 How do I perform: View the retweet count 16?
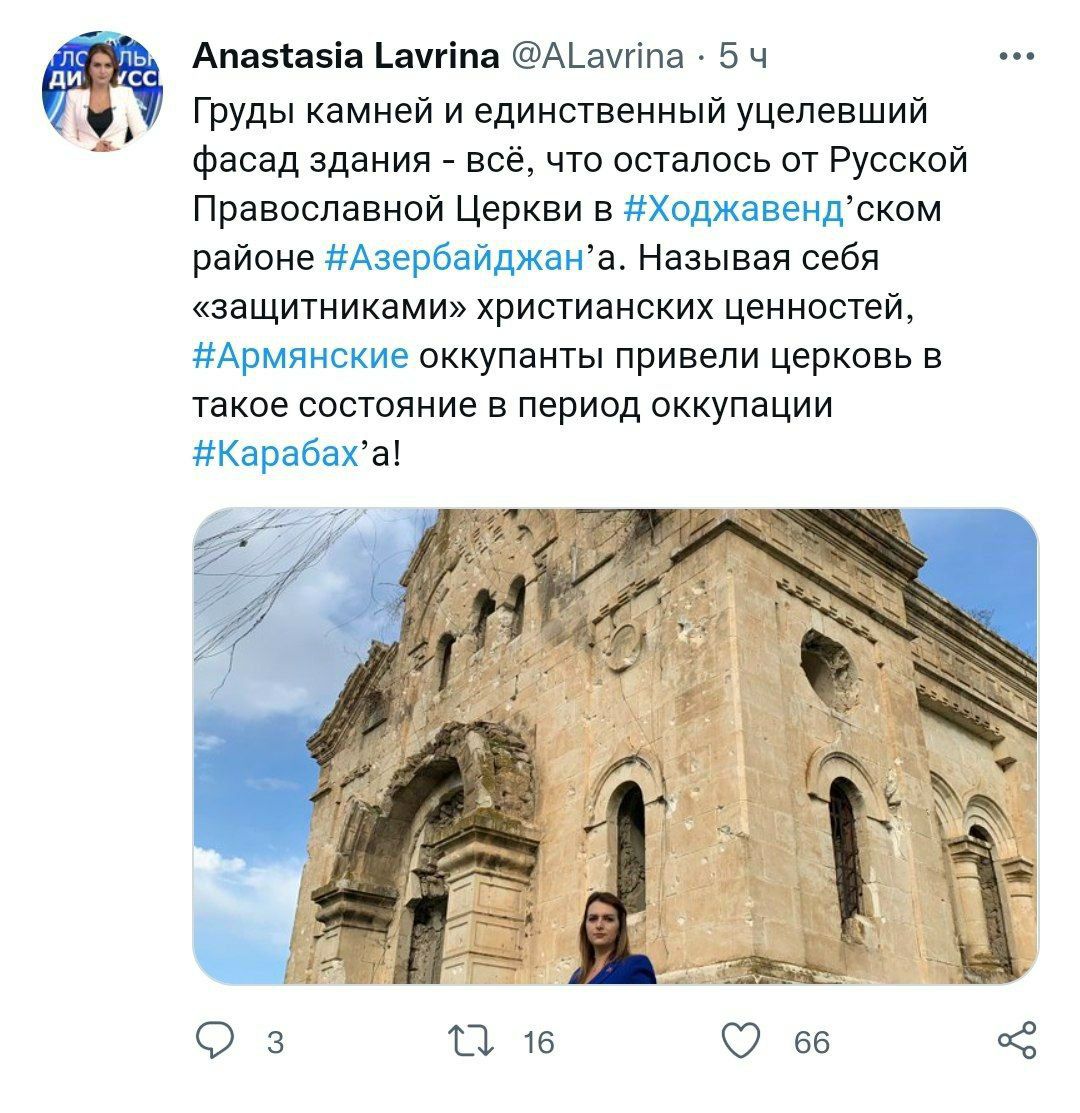[539, 1043]
